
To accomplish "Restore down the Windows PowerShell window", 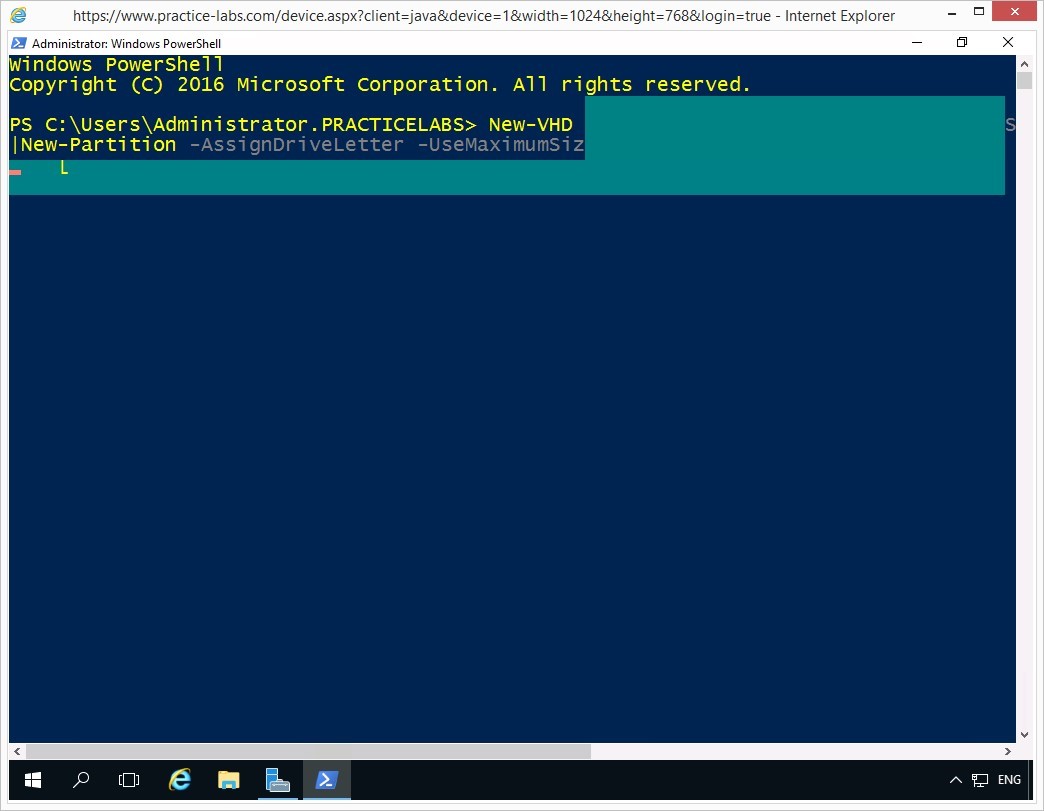I will [x=962, y=43].
